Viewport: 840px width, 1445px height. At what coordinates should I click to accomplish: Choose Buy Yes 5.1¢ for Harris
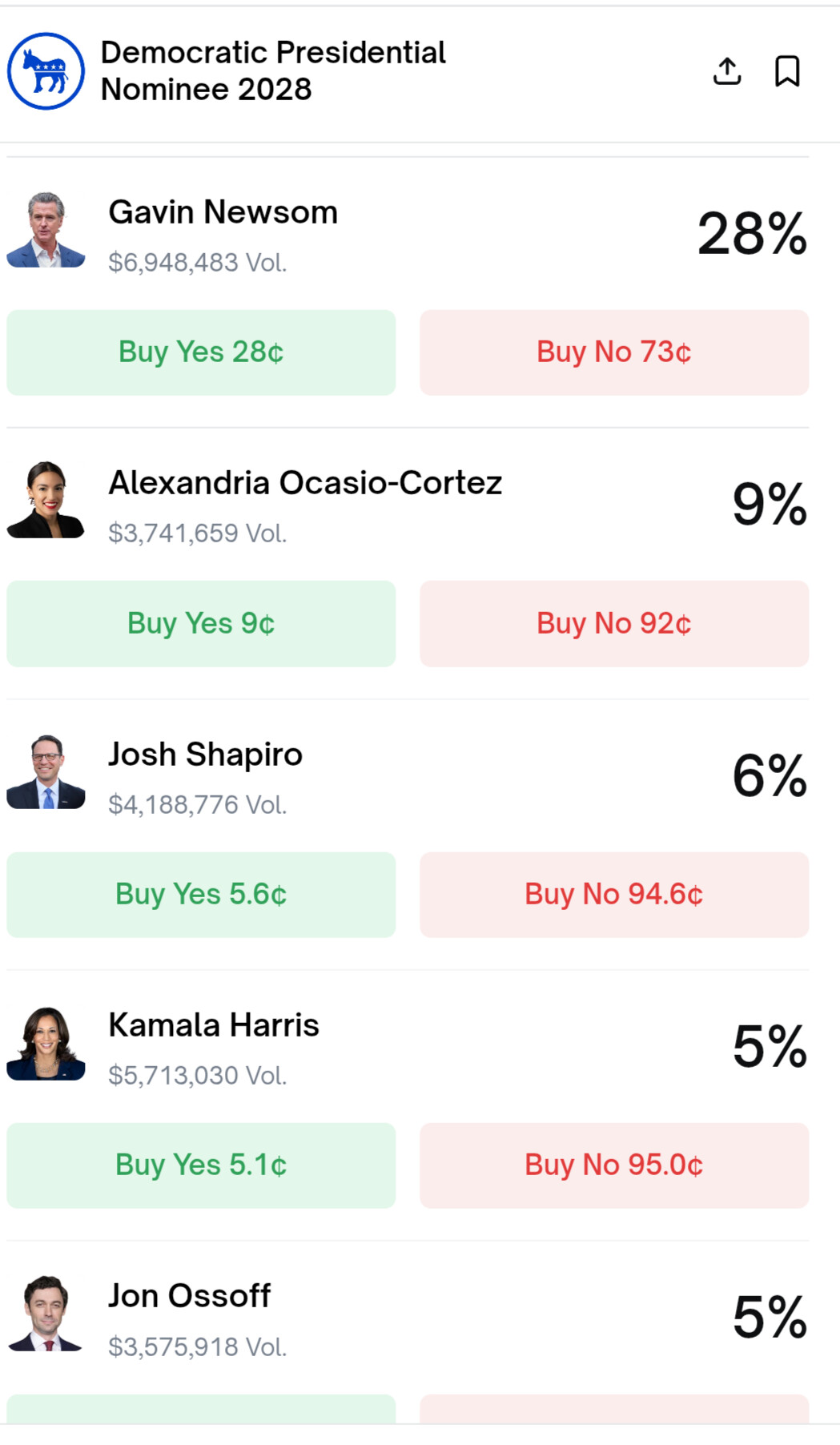[201, 1165]
